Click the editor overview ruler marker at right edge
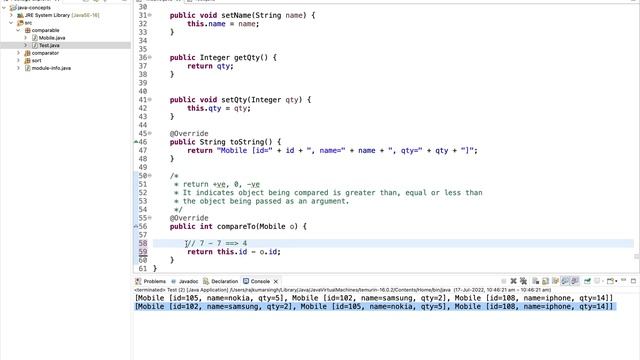The height and width of the screenshot is (360, 640). (636, 256)
